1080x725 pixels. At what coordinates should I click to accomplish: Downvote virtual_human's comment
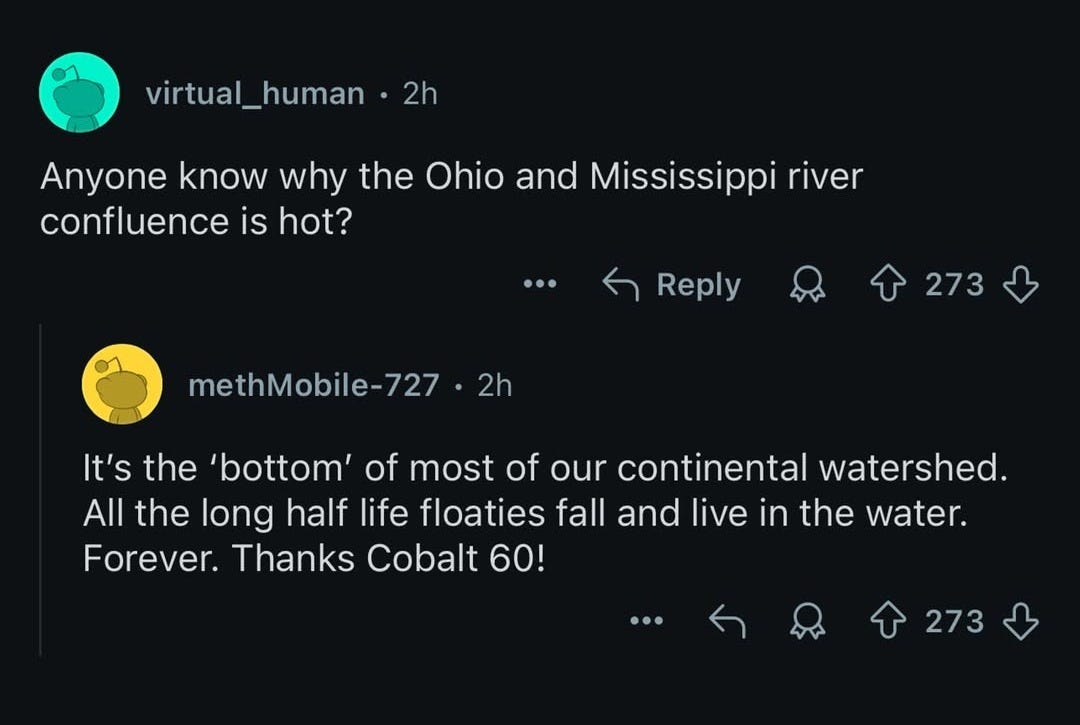[1020, 286]
